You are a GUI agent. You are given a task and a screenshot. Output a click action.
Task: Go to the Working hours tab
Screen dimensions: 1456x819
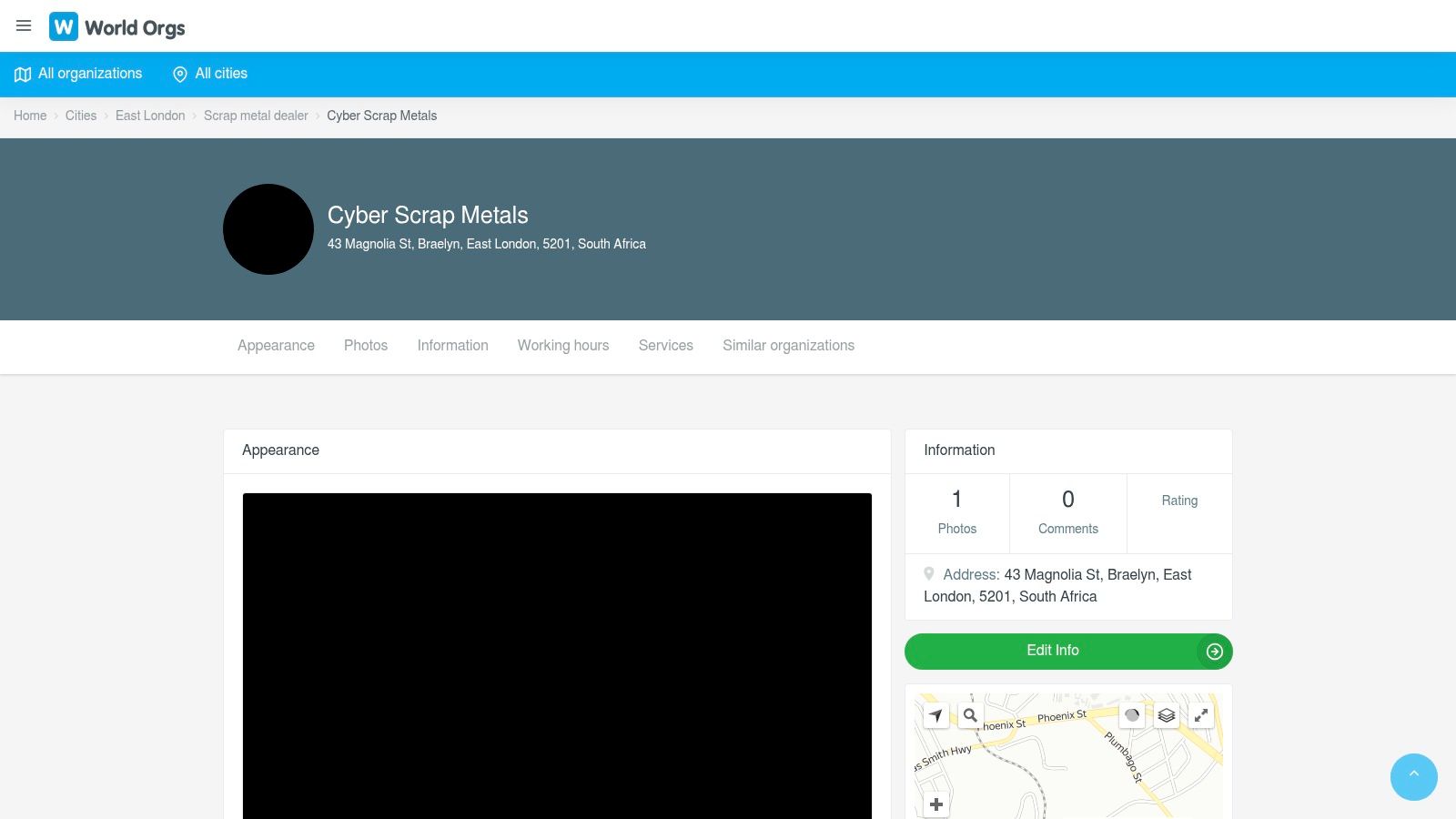563,346
